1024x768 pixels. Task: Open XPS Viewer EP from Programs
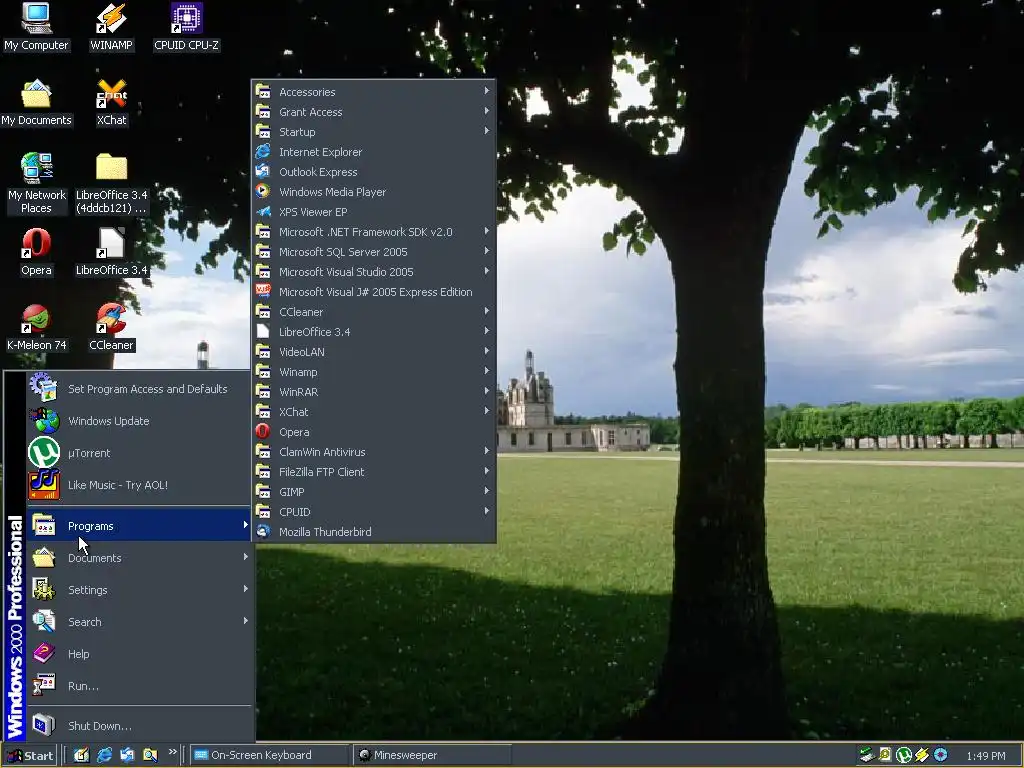click(374, 212)
